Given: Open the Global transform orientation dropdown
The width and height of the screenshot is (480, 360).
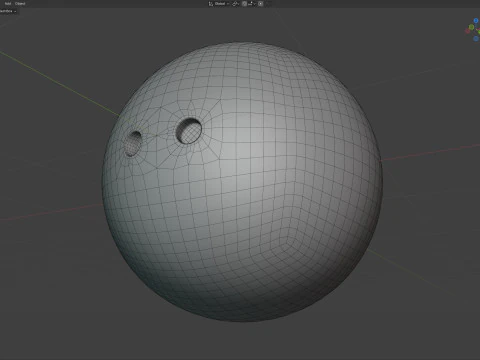Looking at the screenshot, I should (x=219, y=4).
